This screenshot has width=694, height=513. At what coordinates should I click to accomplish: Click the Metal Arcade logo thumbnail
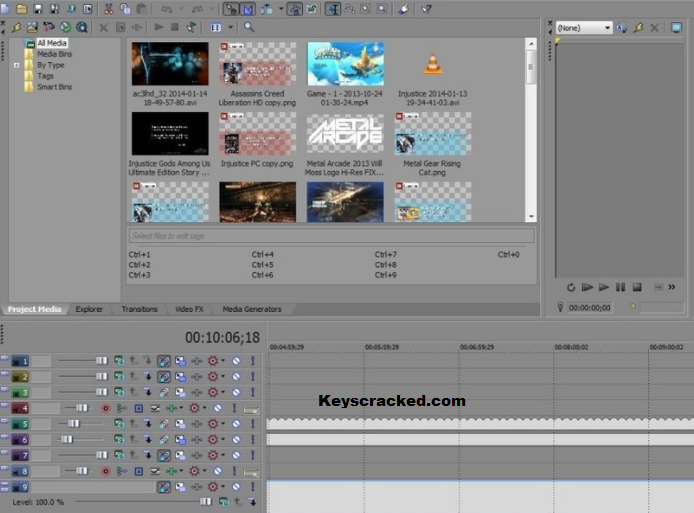345,133
